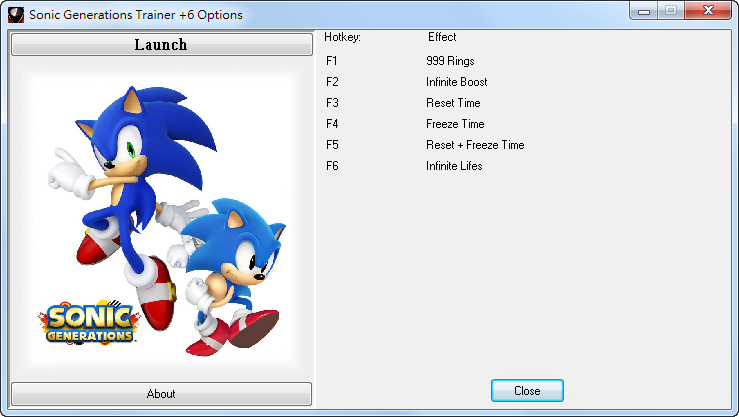
Task: Click the Sonic artwork image
Action: click(x=162, y=219)
